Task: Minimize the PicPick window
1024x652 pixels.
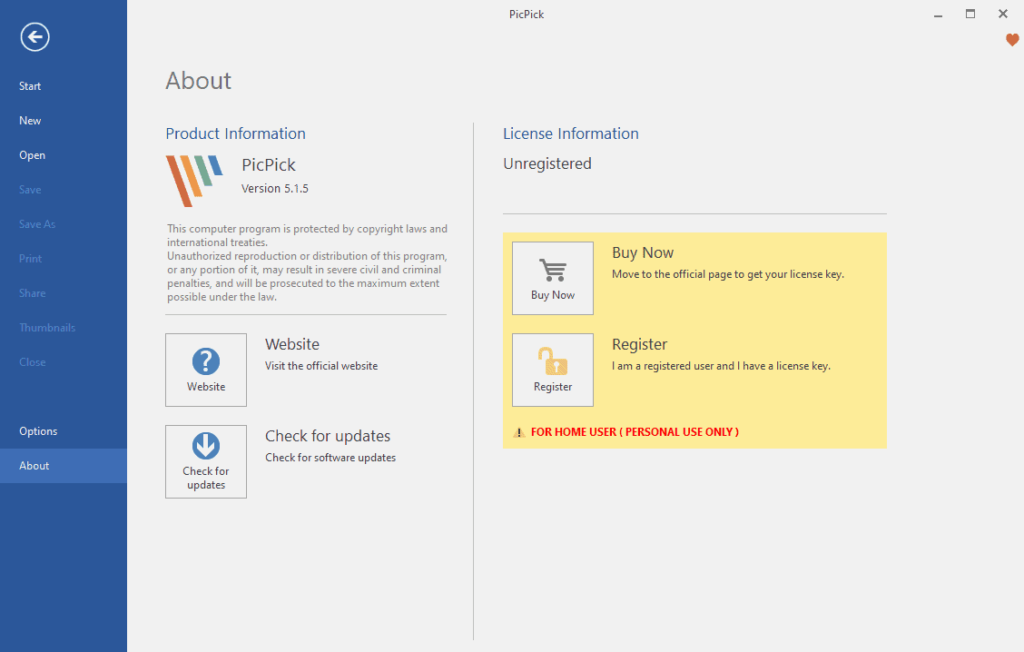Action: click(938, 14)
